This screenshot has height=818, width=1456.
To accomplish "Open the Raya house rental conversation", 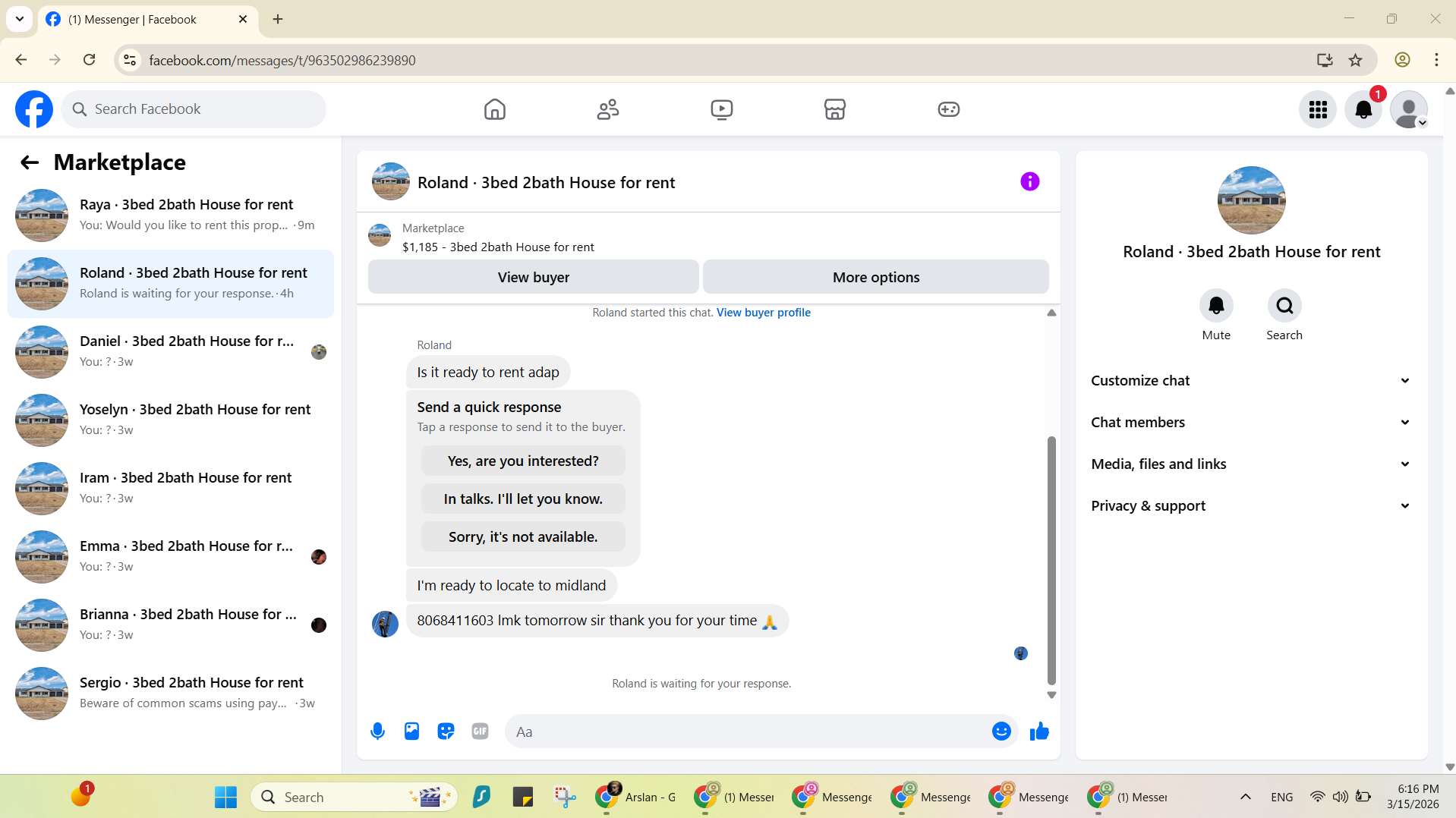I will 171,216.
